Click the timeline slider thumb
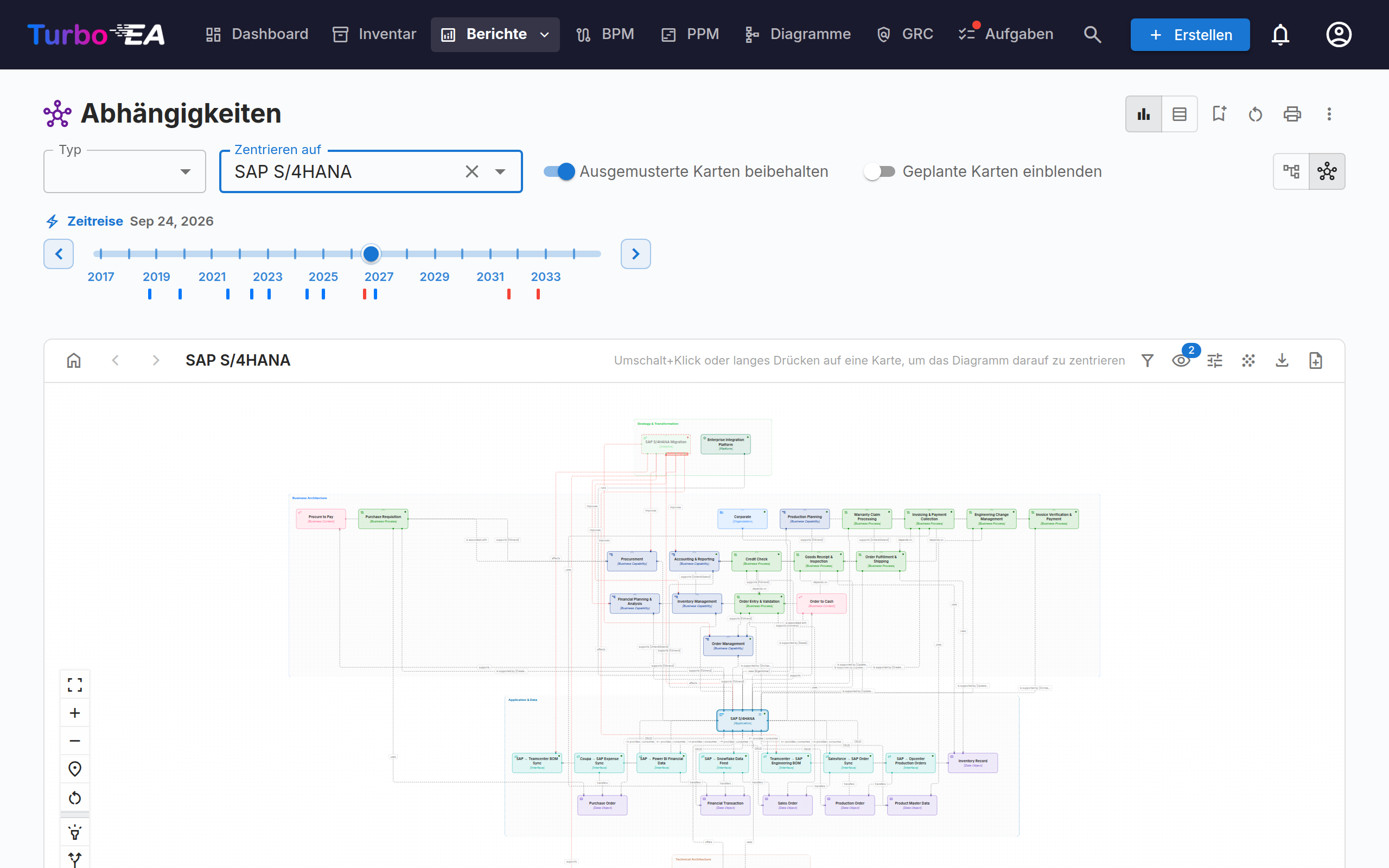Image resolution: width=1389 pixels, height=868 pixels. 371,253
